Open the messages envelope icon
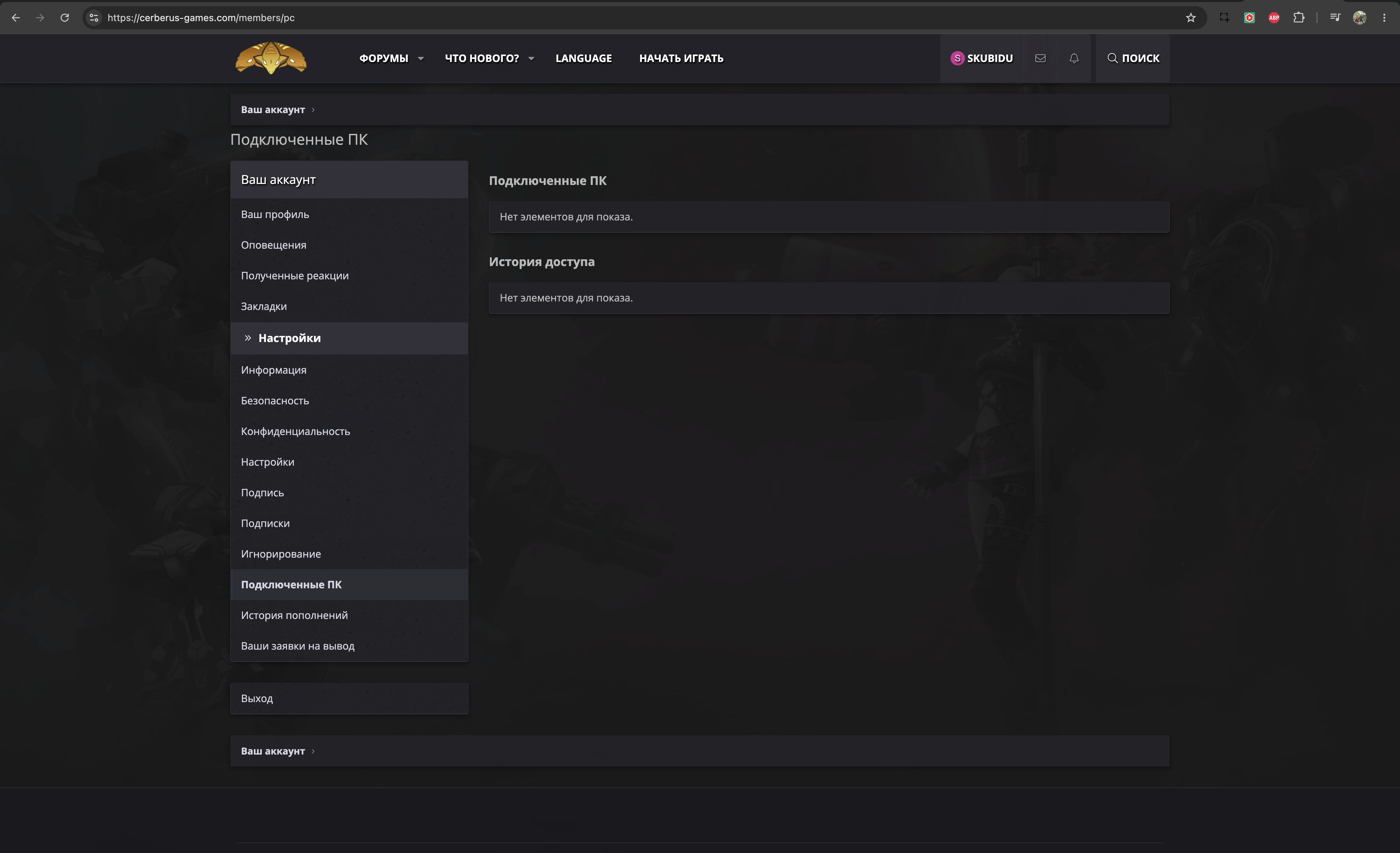1400x853 pixels. pyautogui.click(x=1040, y=58)
